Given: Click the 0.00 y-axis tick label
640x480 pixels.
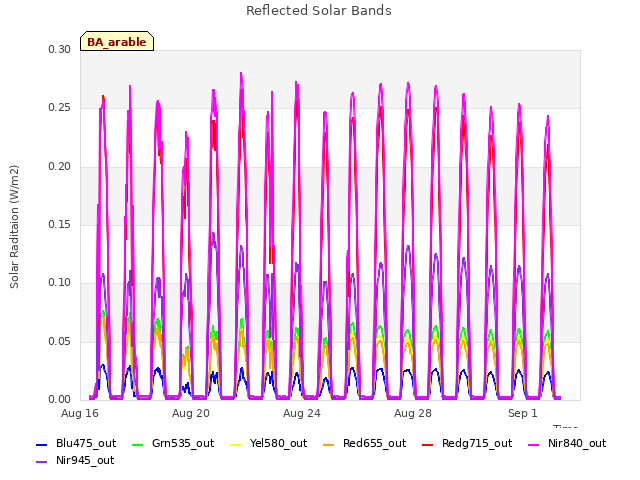Looking at the screenshot, I should pos(59,399).
